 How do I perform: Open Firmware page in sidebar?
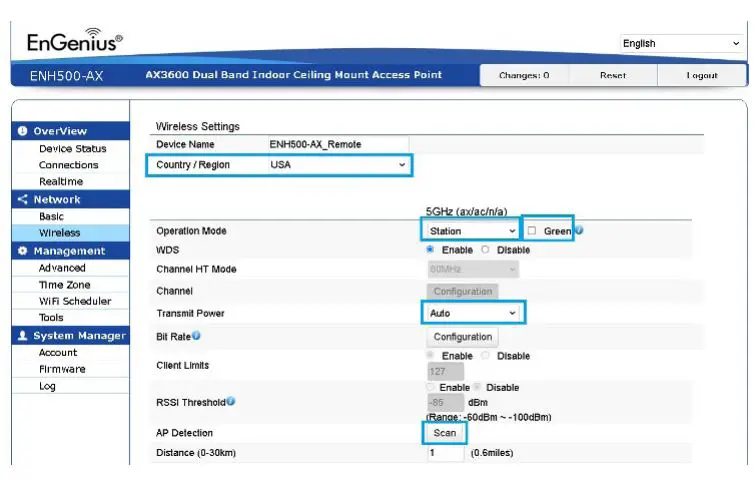pyautogui.click(x=62, y=369)
